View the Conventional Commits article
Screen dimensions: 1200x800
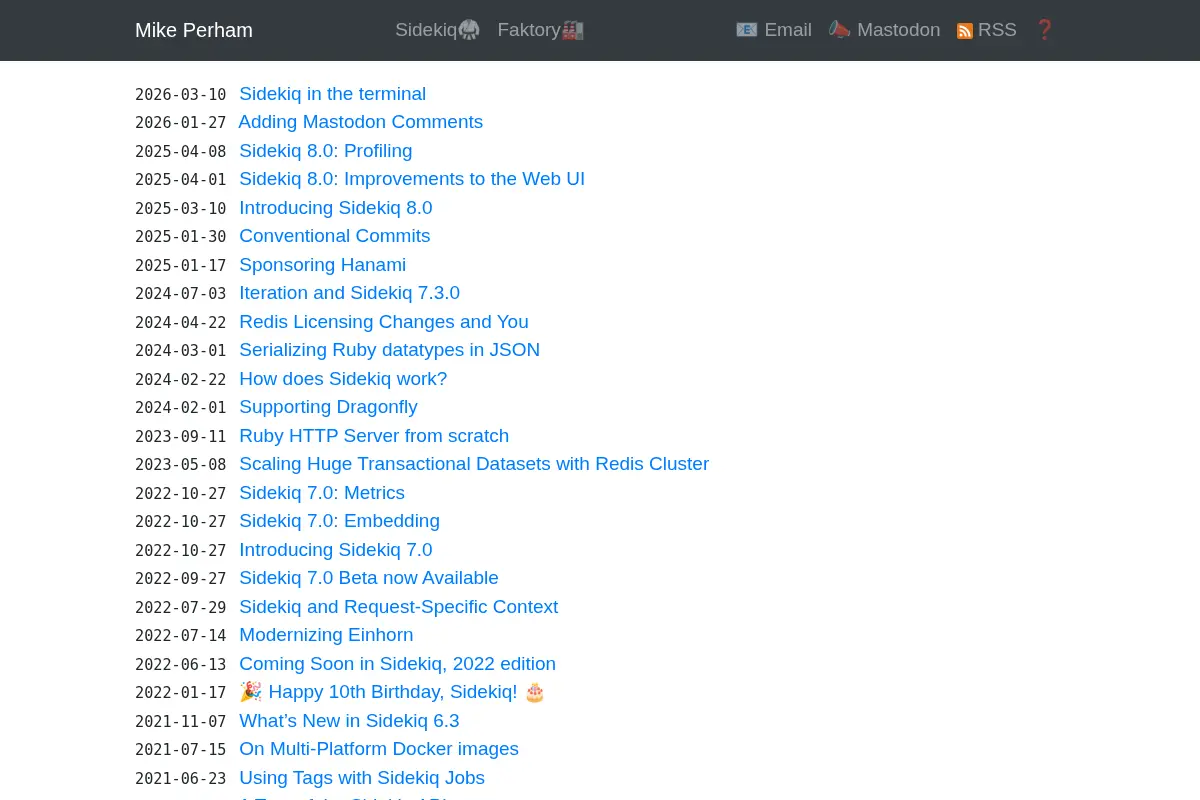point(334,236)
